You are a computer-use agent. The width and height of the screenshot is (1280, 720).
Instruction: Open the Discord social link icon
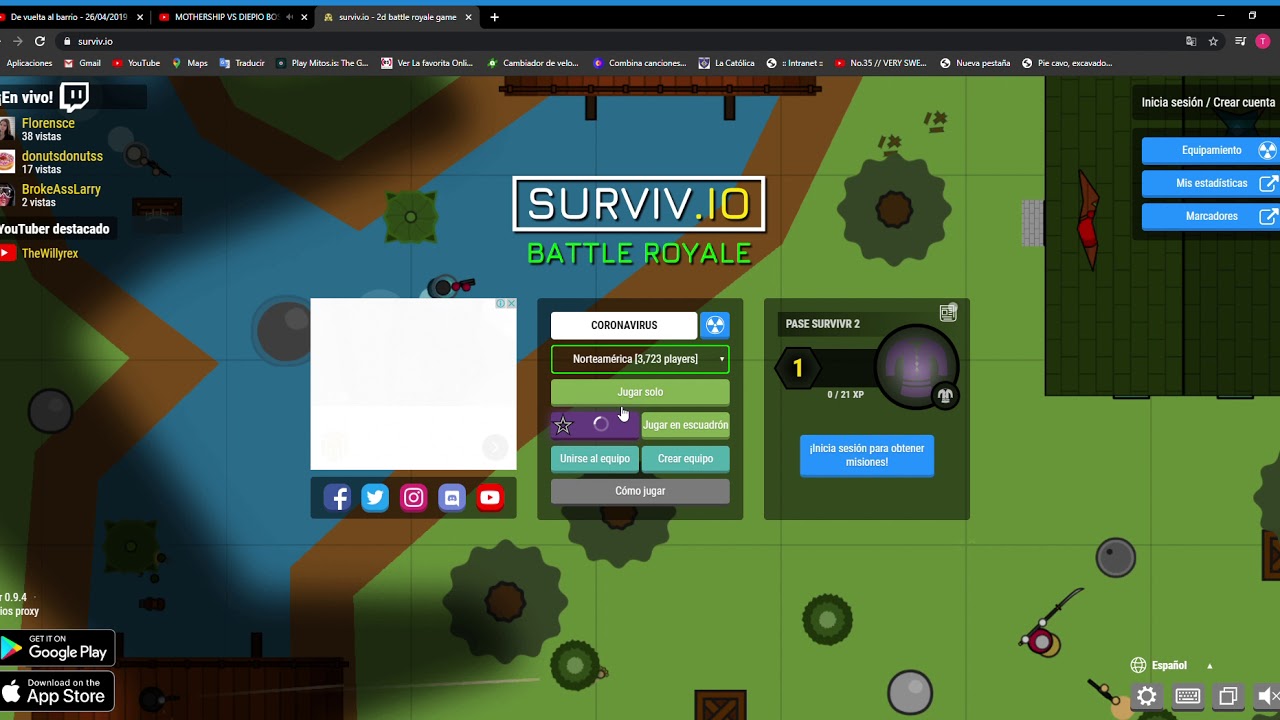tap(452, 498)
